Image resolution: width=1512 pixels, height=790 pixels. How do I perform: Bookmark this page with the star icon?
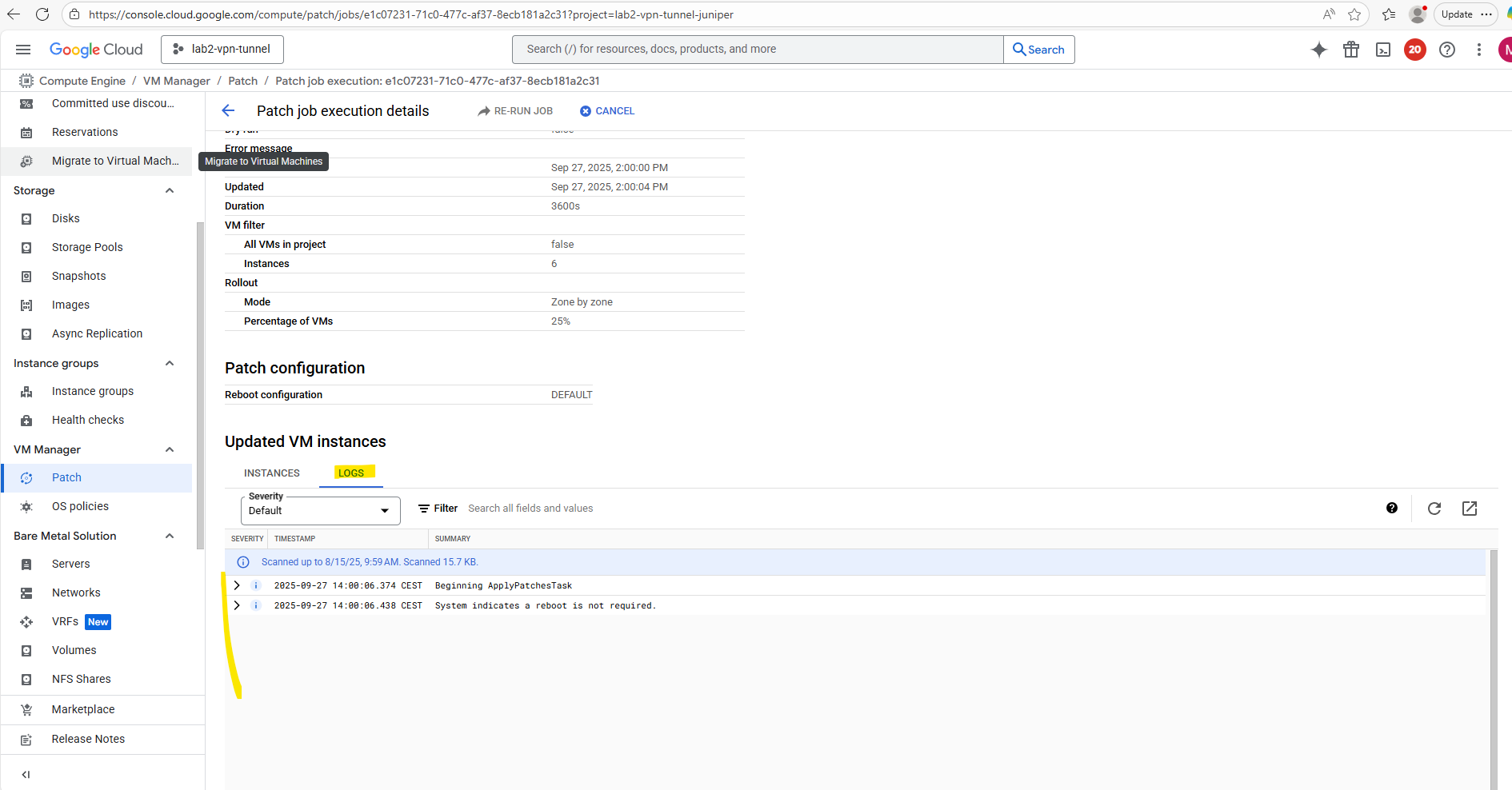(1354, 14)
